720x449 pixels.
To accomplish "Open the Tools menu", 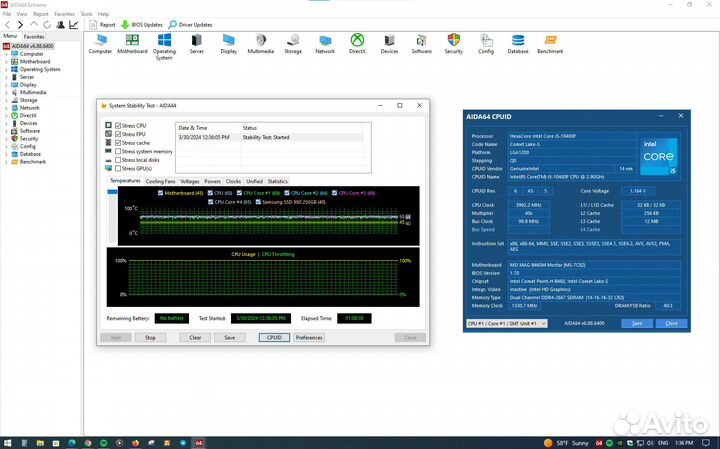I will (x=86, y=14).
